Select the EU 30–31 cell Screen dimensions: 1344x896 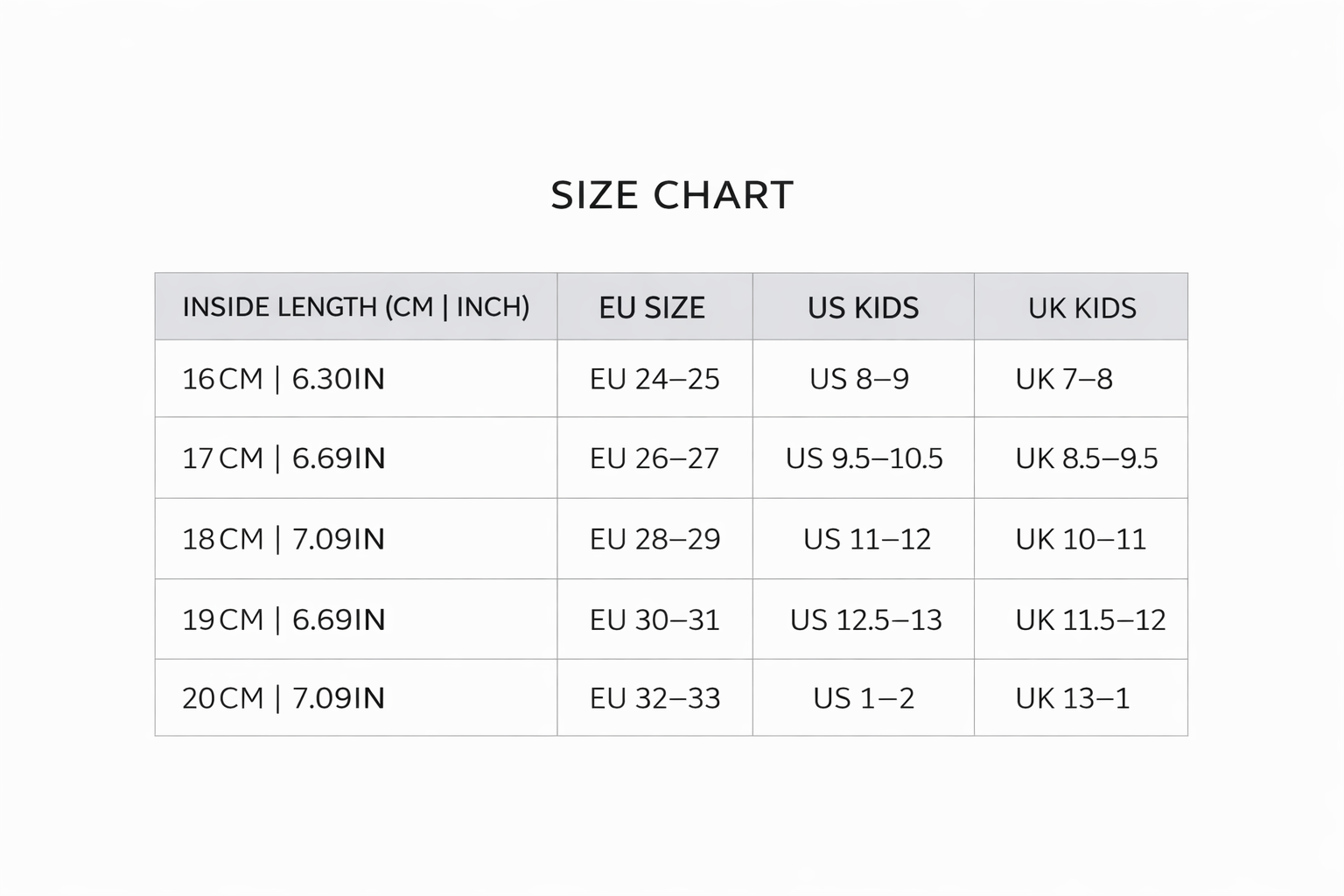654,619
